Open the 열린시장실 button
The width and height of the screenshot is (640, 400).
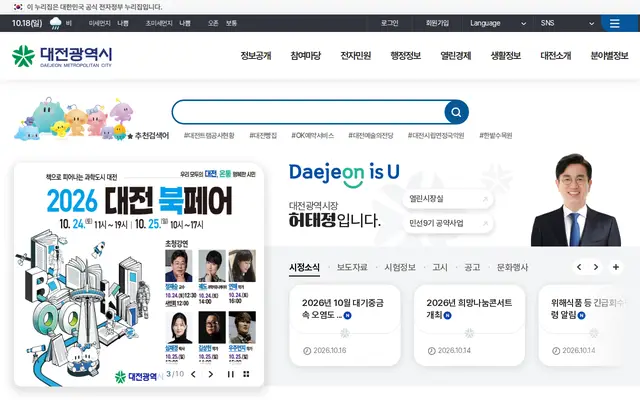(x=448, y=199)
